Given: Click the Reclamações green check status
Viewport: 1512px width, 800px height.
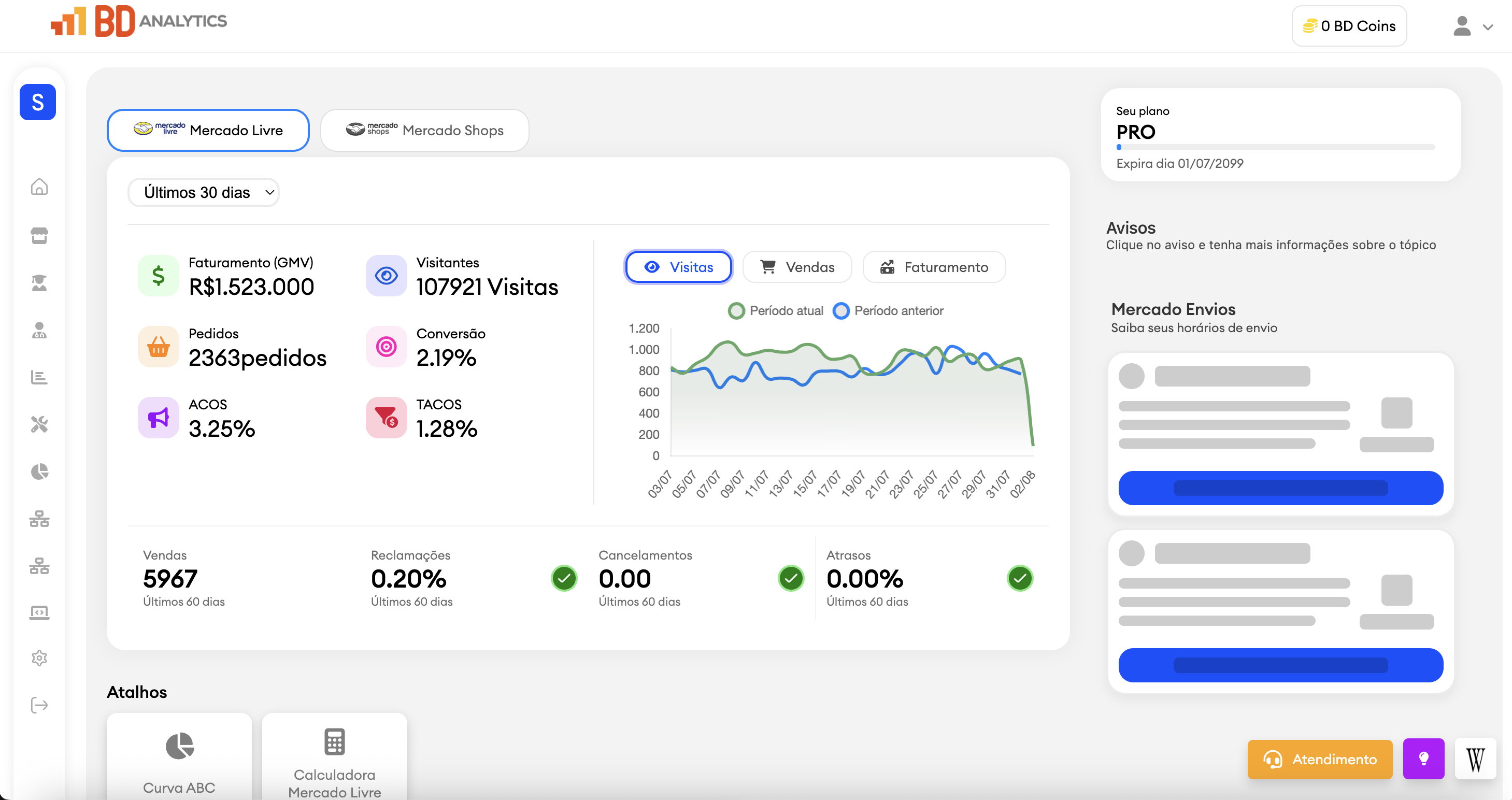Looking at the screenshot, I should (x=564, y=578).
